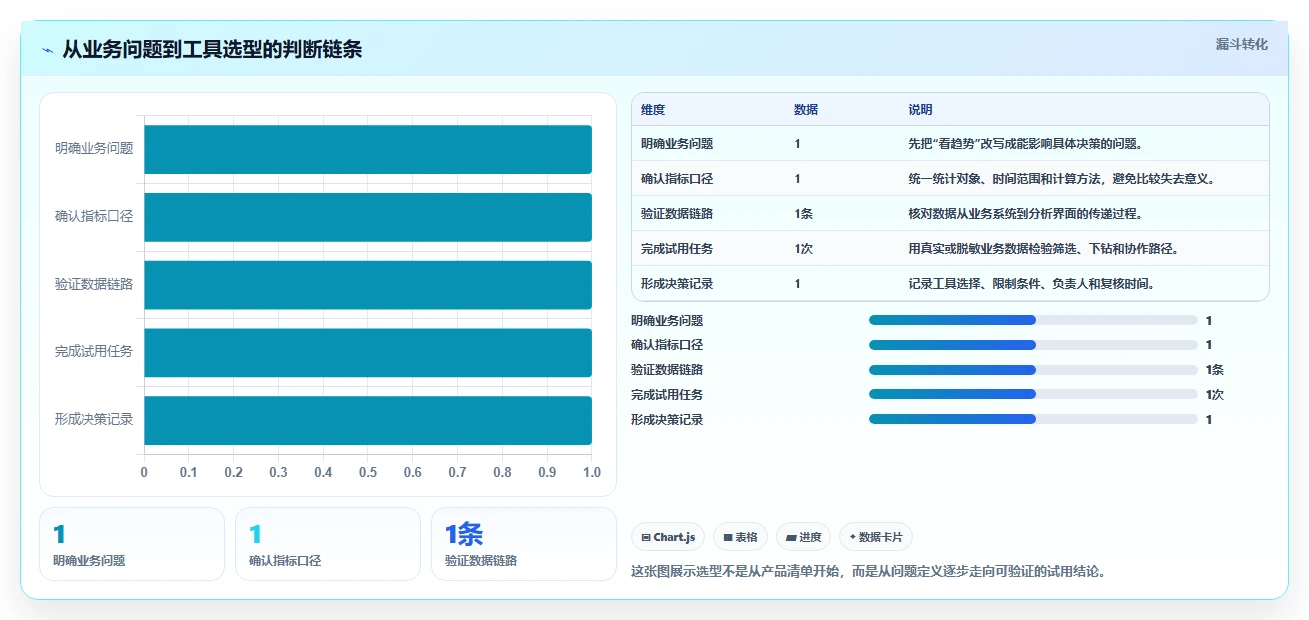
Task: Click the 0.5 x-axis tick label
Action: pyautogui.click(x=368, y=472)
